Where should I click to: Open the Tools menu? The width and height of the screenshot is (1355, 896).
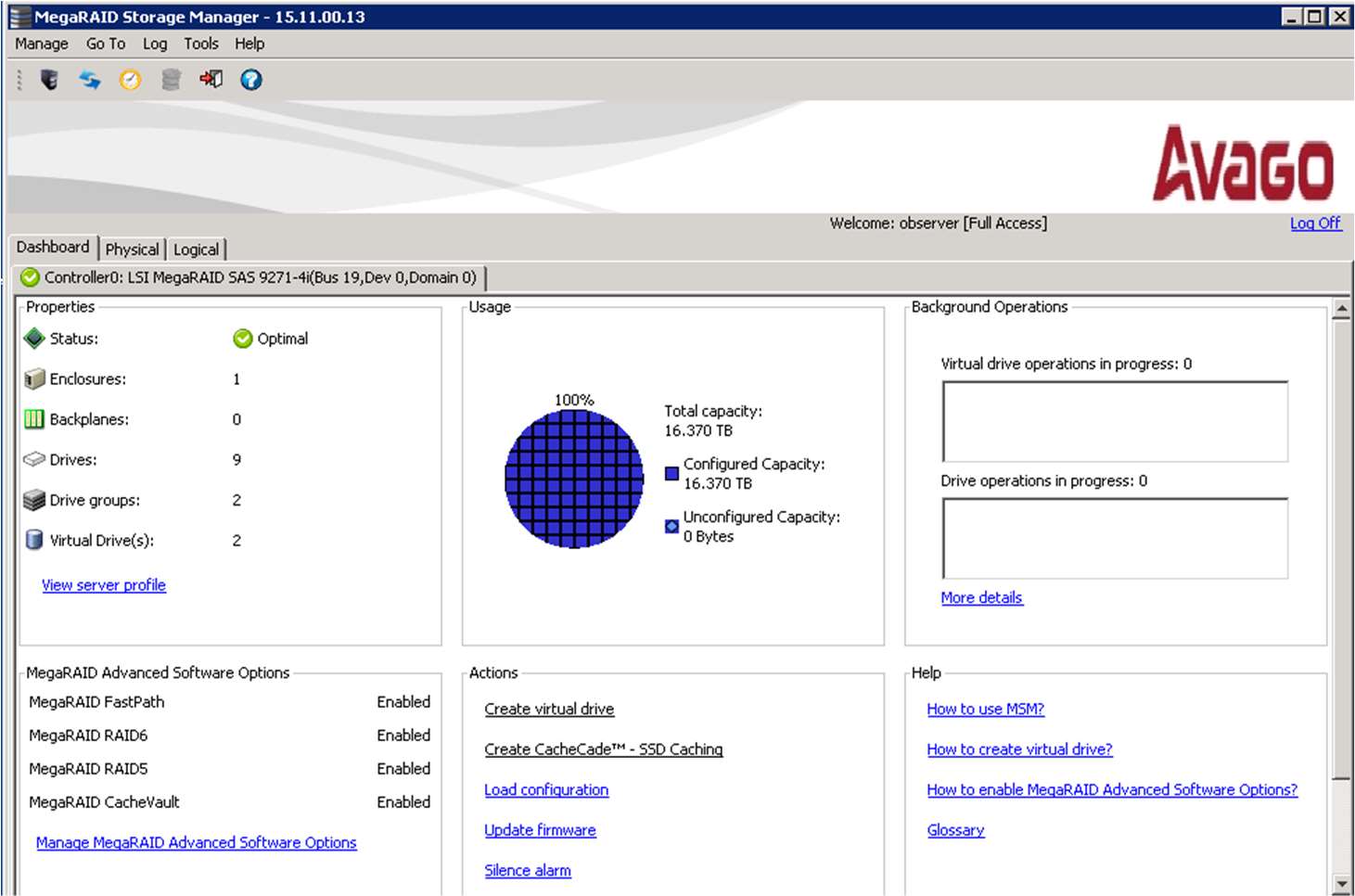(201, 44)
